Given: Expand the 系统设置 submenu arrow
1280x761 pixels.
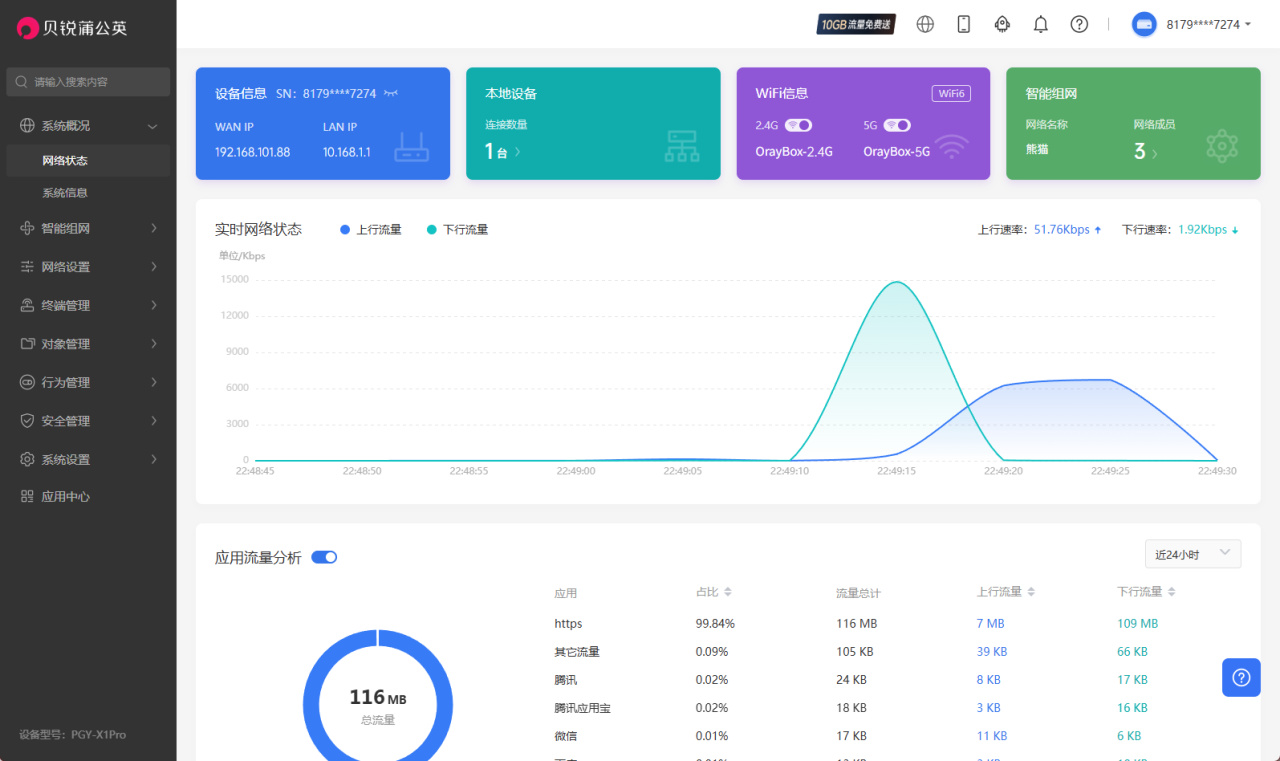Looking at the screenshot, I should pos(154,459).
